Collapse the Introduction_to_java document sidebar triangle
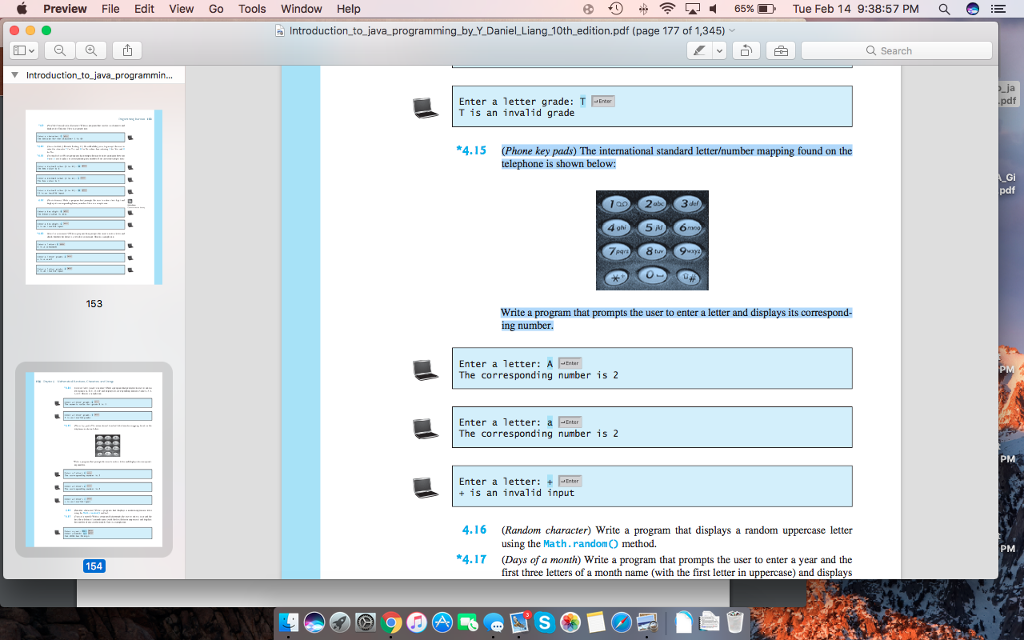 (14, 76)
